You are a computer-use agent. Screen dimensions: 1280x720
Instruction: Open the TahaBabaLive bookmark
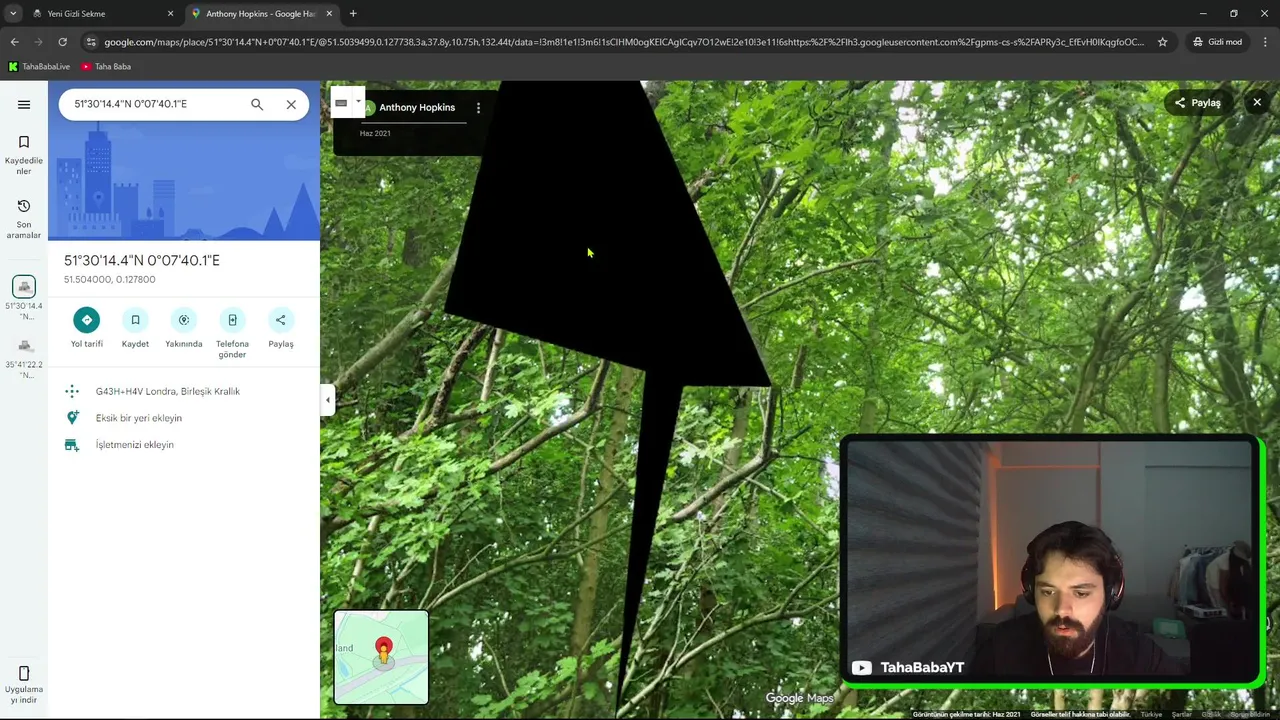[x=40, y=67]
